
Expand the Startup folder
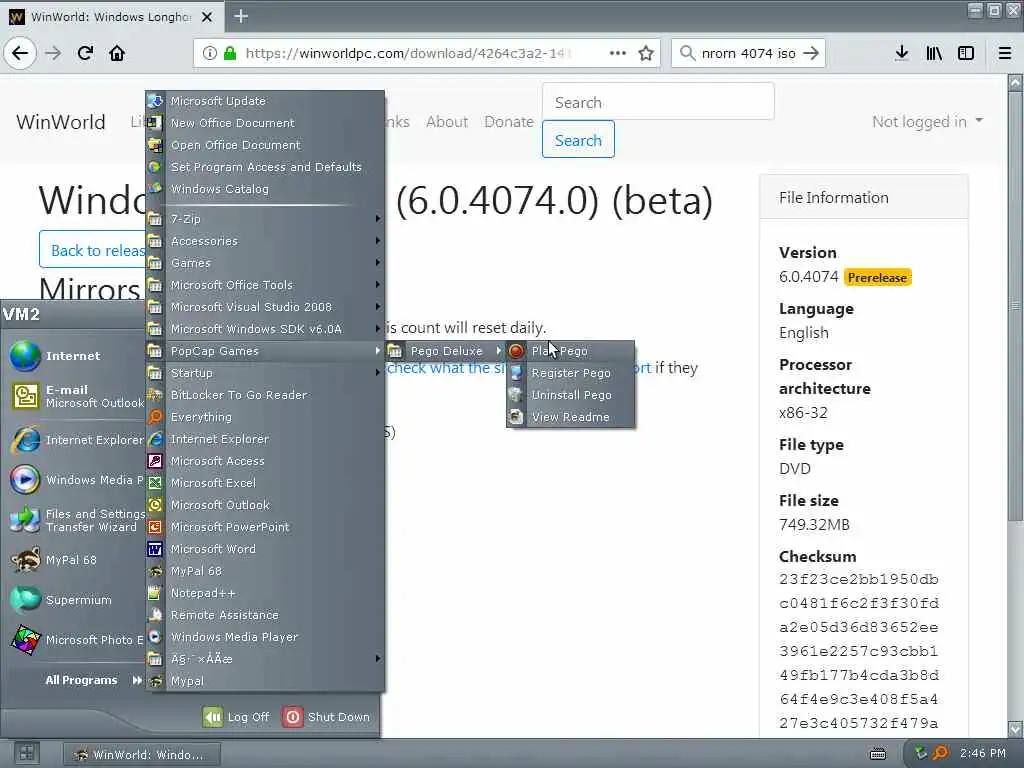point(264,373)
